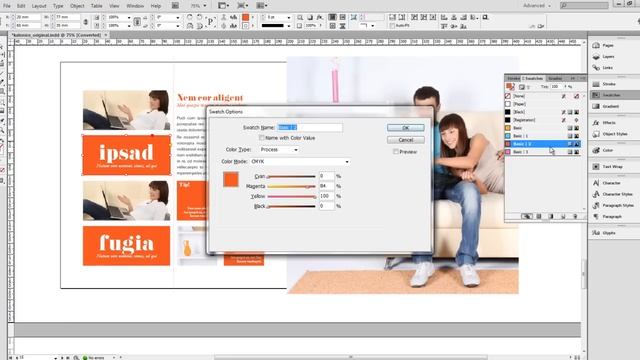Select the [Paper] swatch

click(542, 104)
